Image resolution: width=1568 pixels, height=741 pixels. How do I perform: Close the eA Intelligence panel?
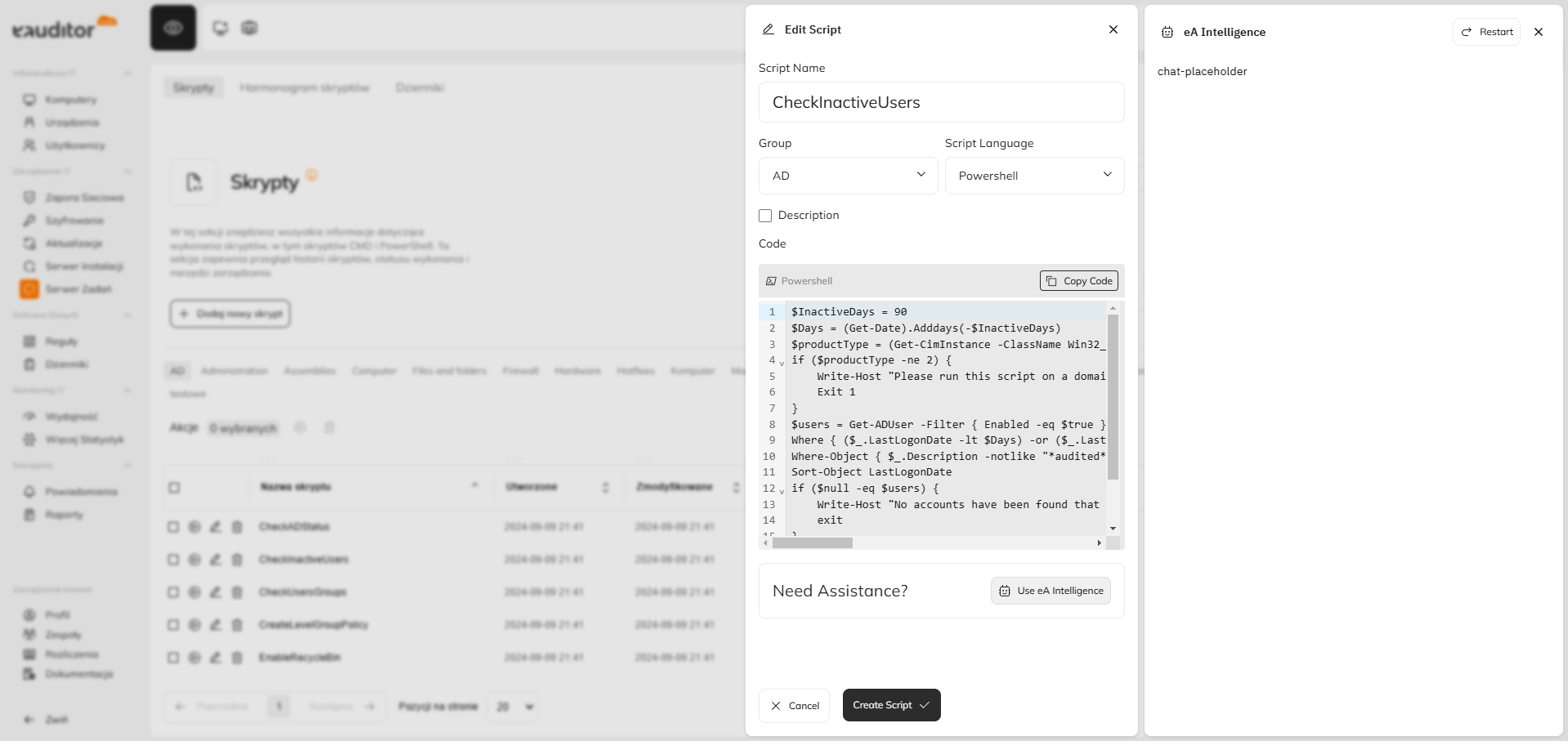pyautogui.click(x=1539, y=32)
